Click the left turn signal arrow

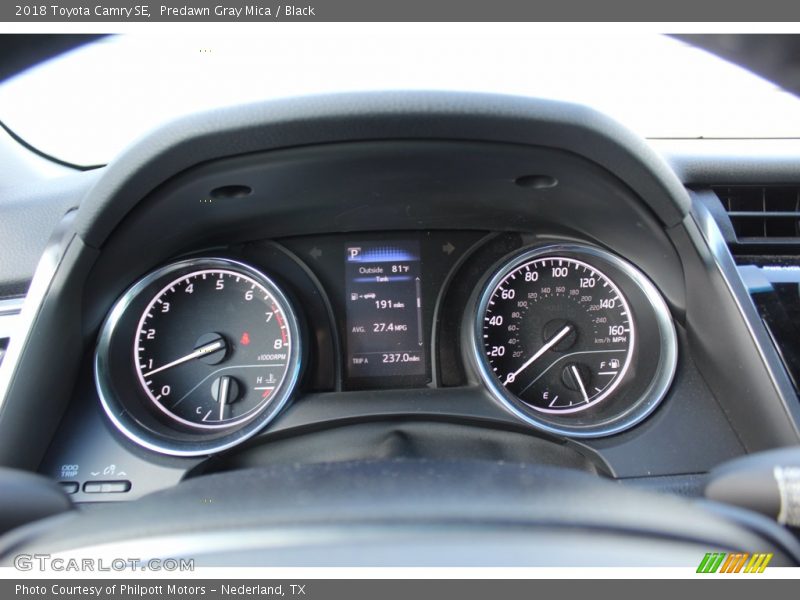point(315,252)
